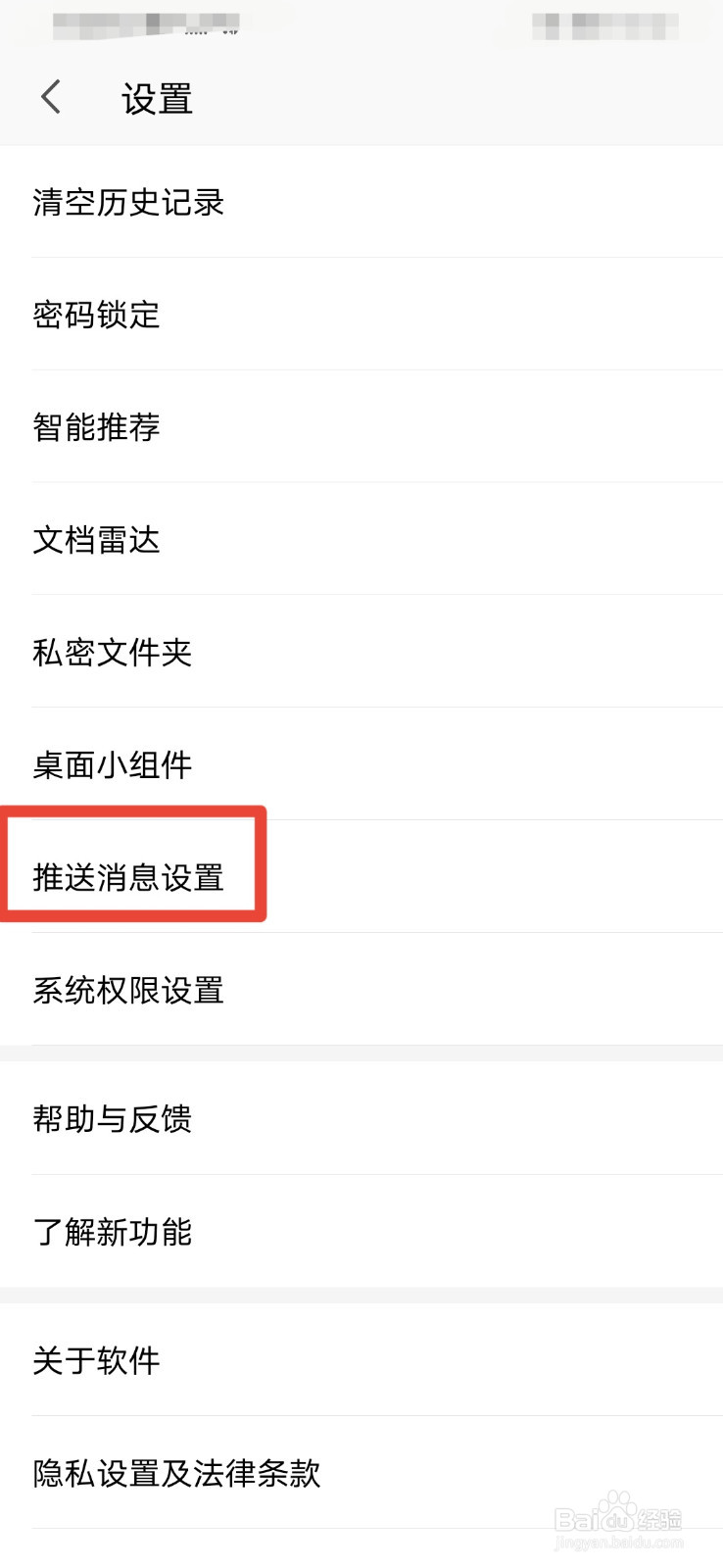Open 隐私设置及法律条款
The image size is (723, 1568).
click(x=361, y=1473)
